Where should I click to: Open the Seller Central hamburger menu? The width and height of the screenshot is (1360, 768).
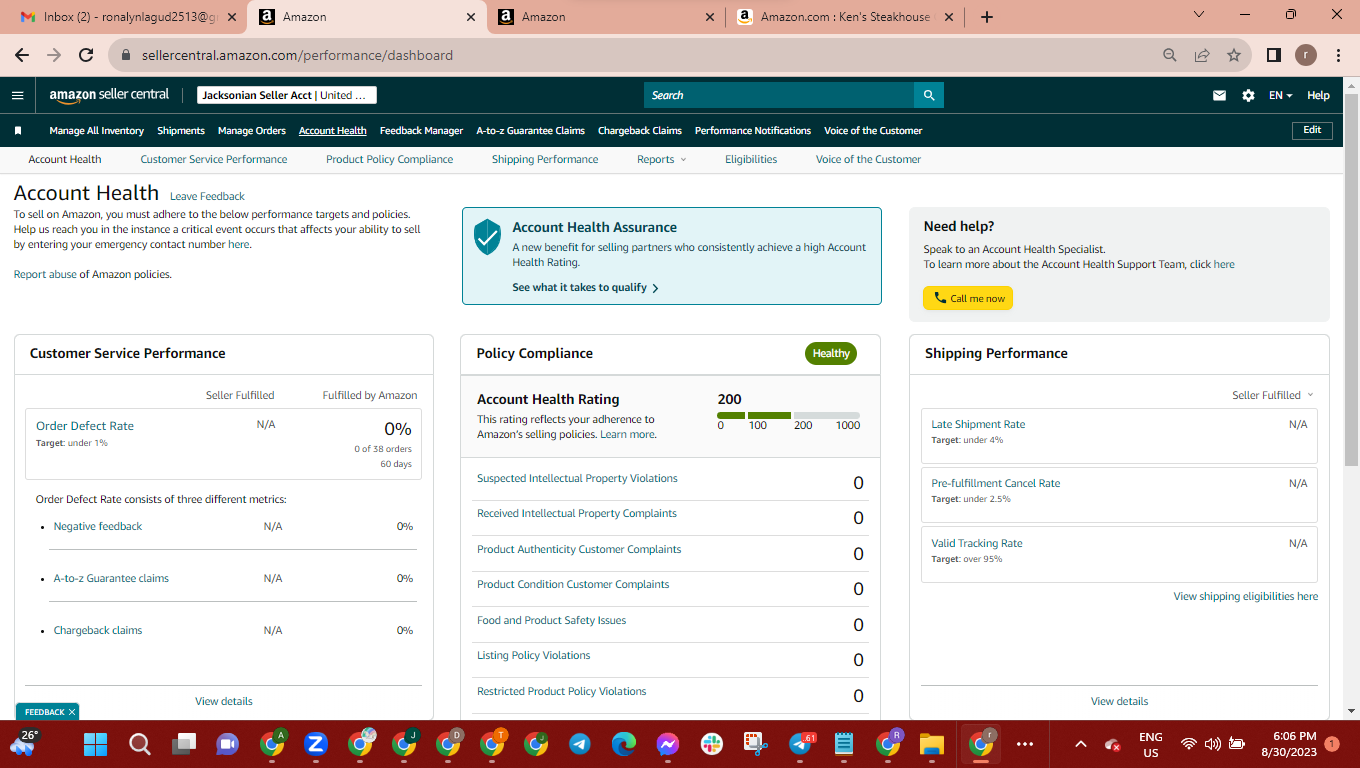(17, 95)
